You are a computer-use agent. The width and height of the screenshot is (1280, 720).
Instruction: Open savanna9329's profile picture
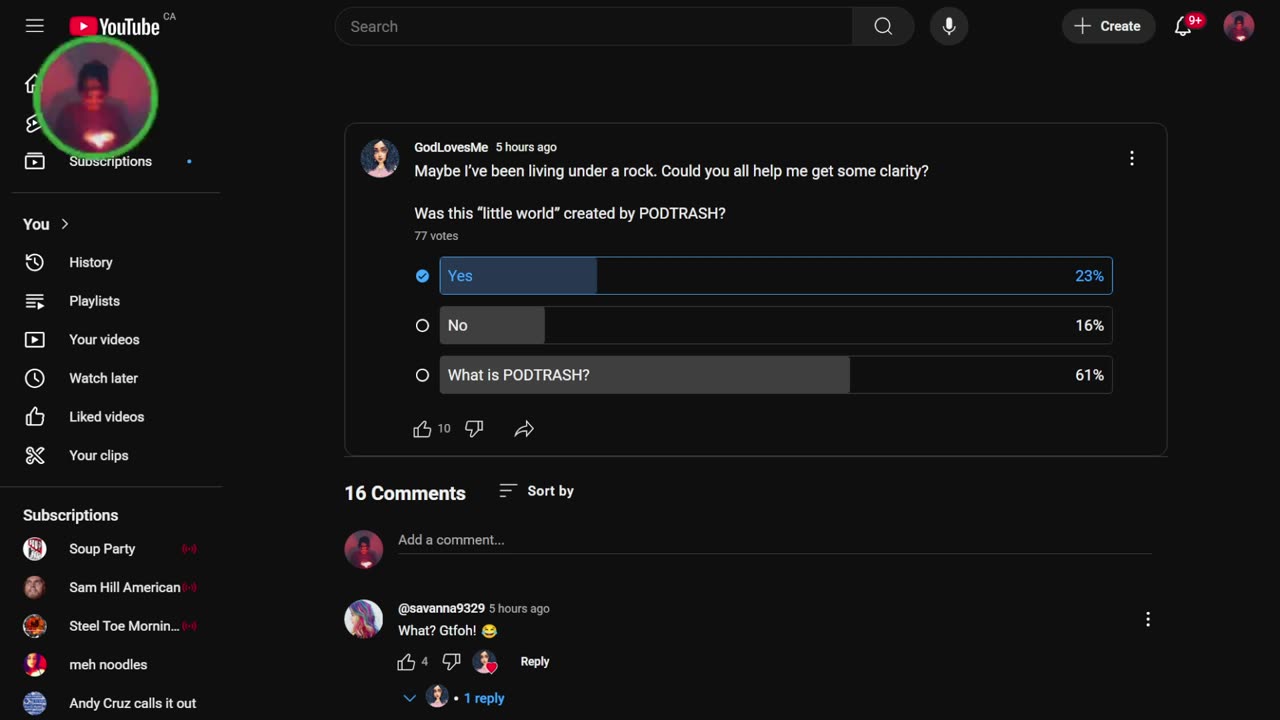(364, 619)
